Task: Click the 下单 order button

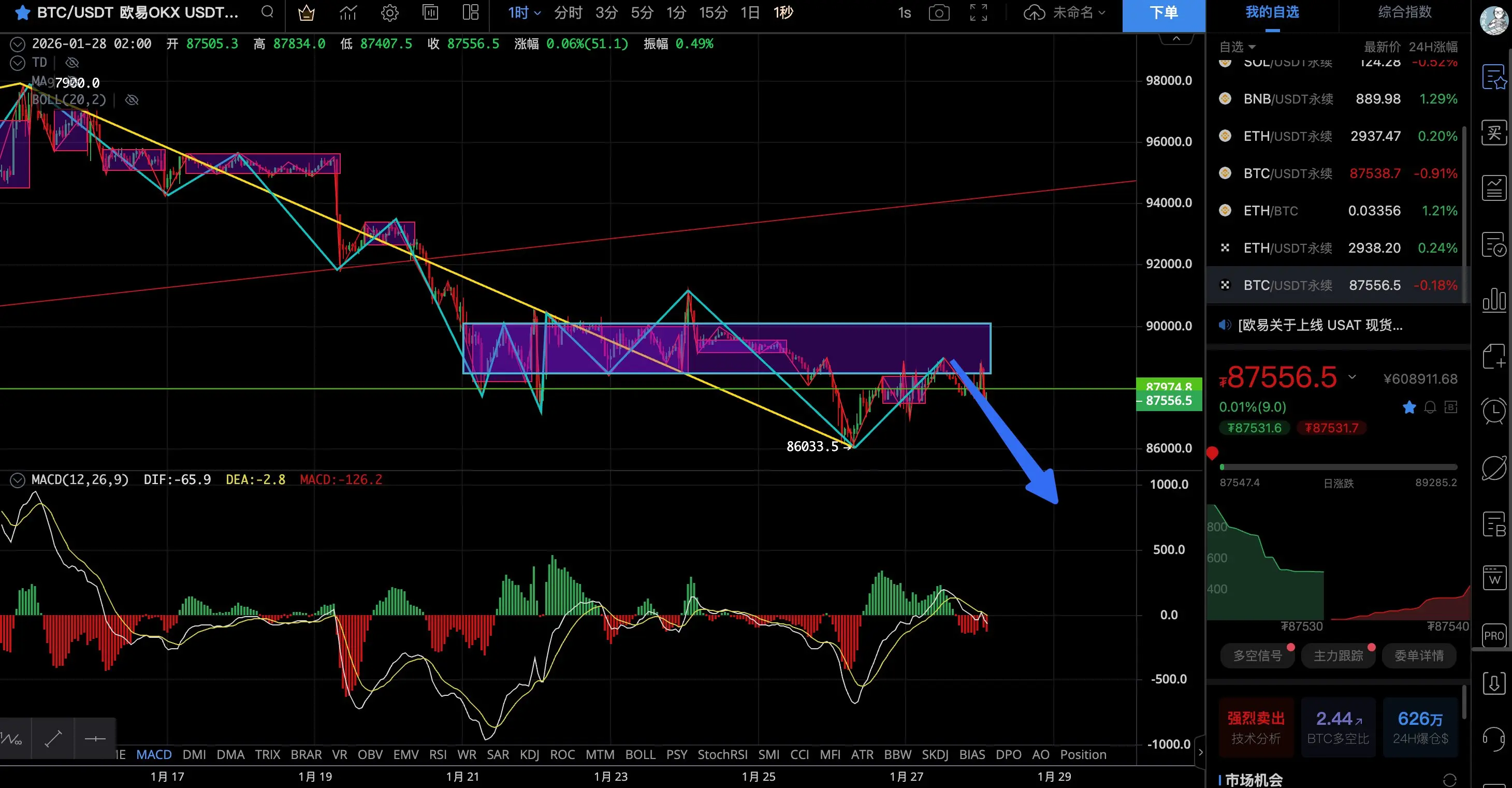Action: 1163,13
